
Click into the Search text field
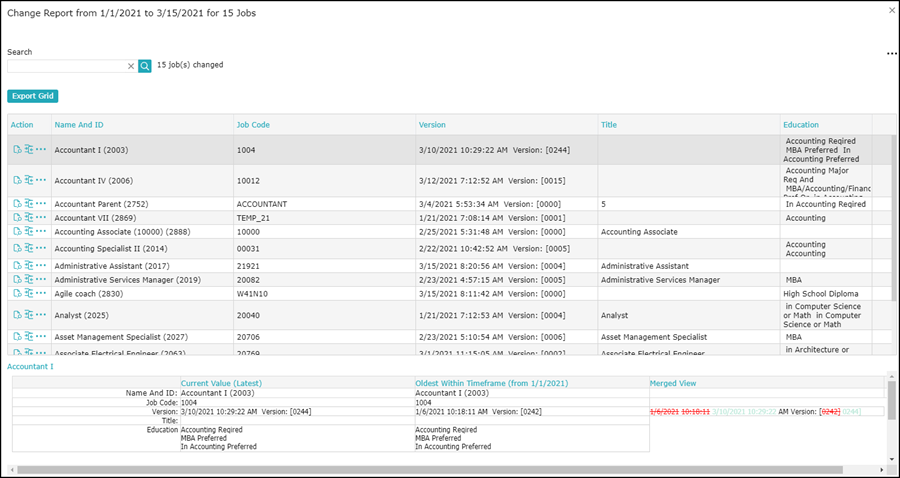(67, 66)
